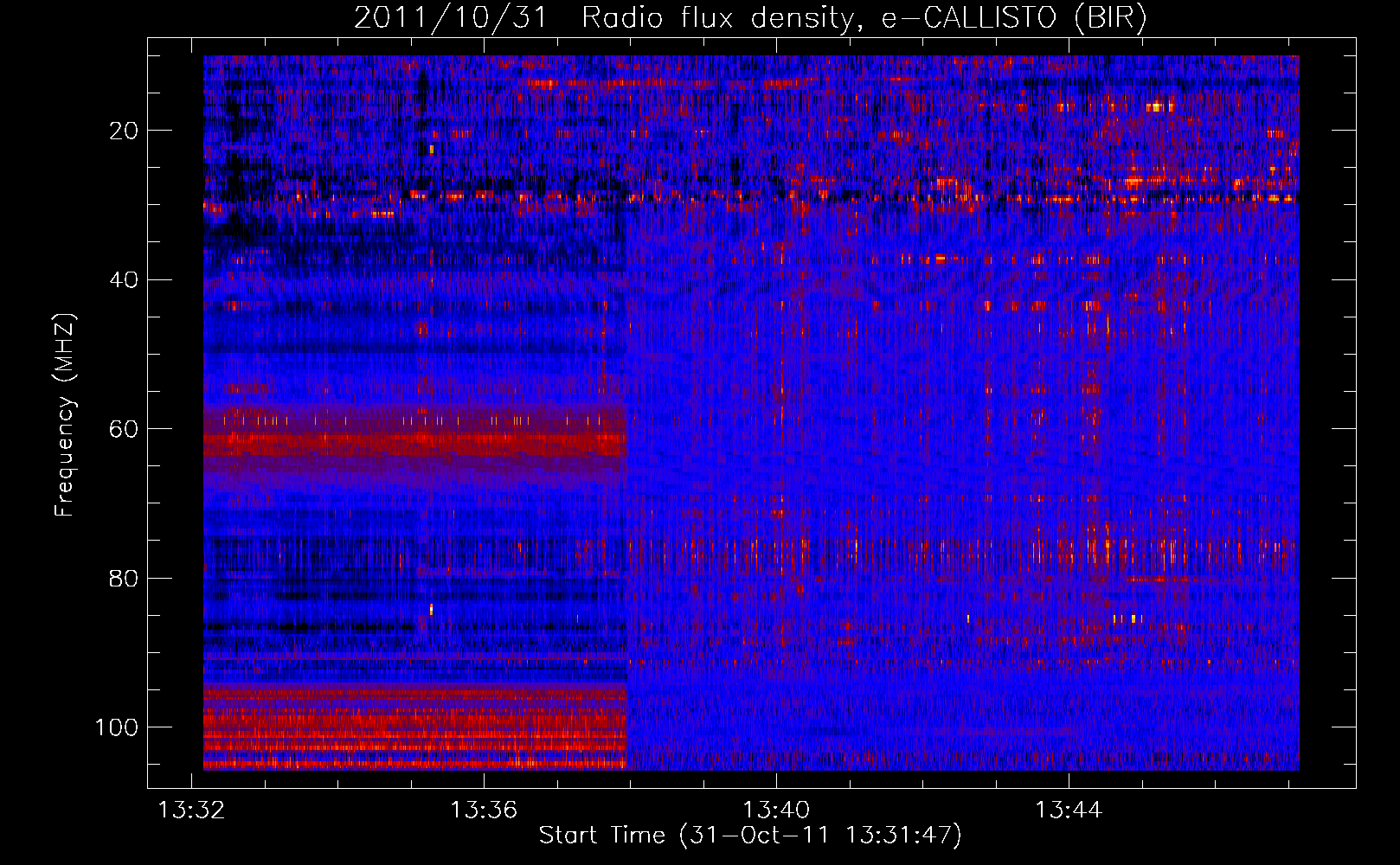Click the frequency tick label '80'
The image size is (1400, 865).
pos(124,579)
